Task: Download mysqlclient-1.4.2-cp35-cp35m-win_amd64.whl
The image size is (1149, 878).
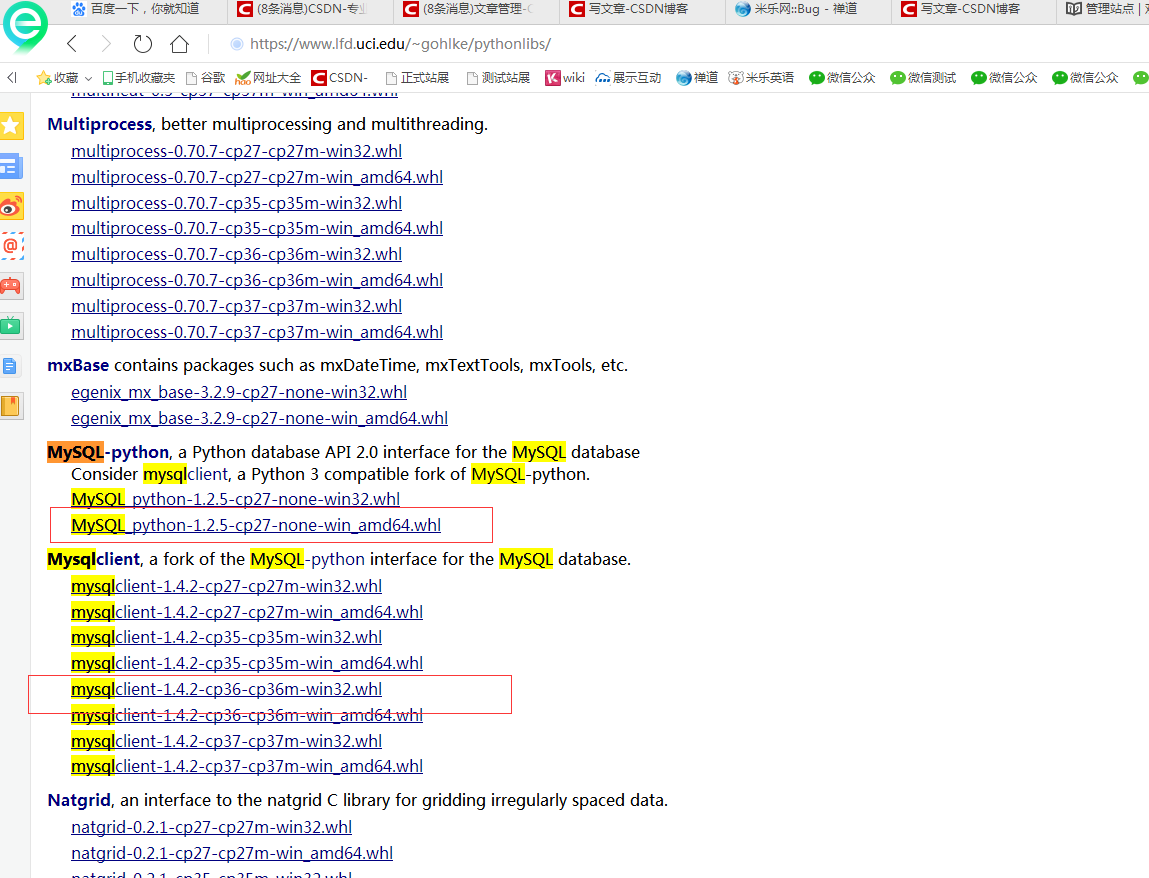Action: 247,663
